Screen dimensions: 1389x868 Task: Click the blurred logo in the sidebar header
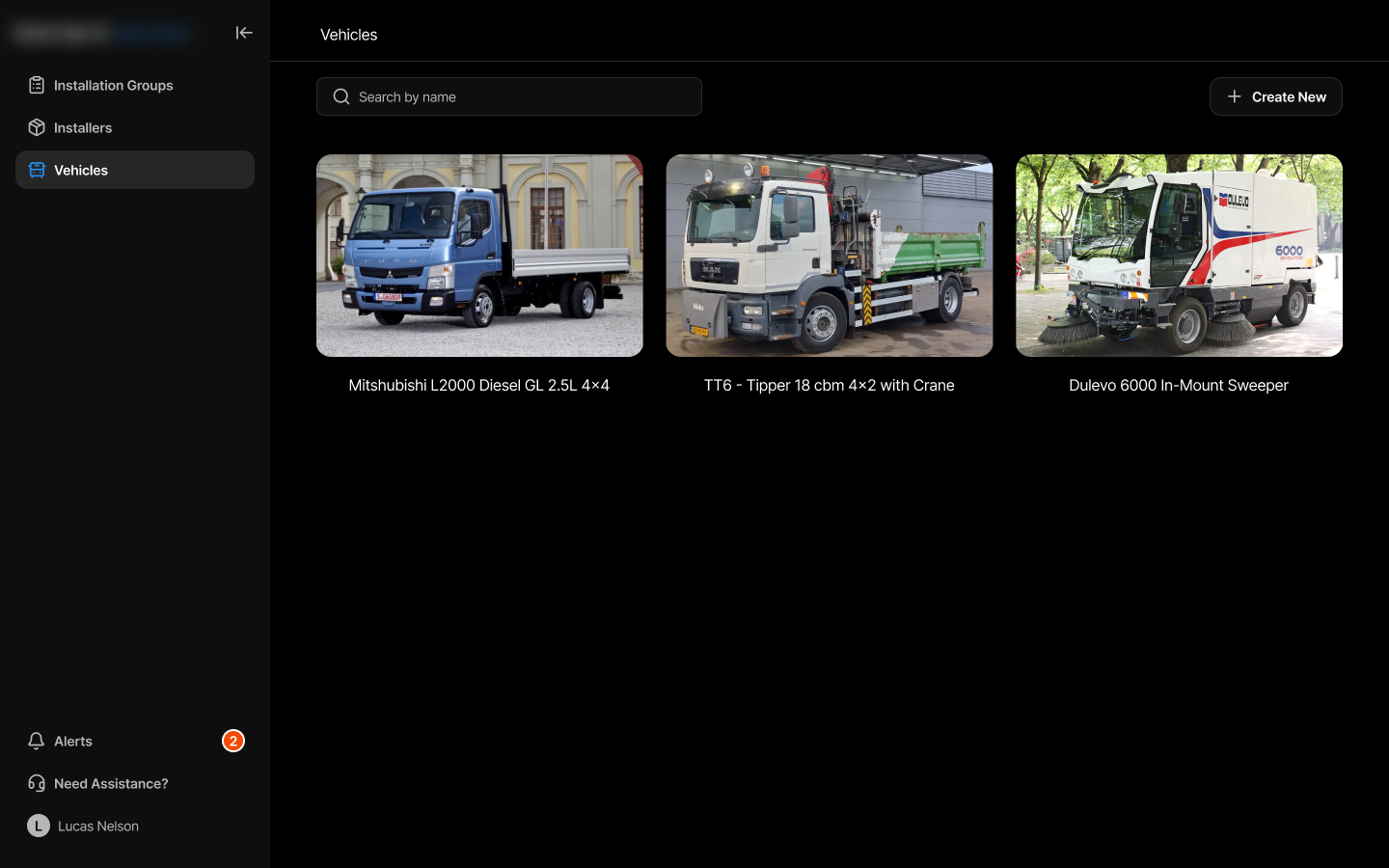[x=102, y=34]
